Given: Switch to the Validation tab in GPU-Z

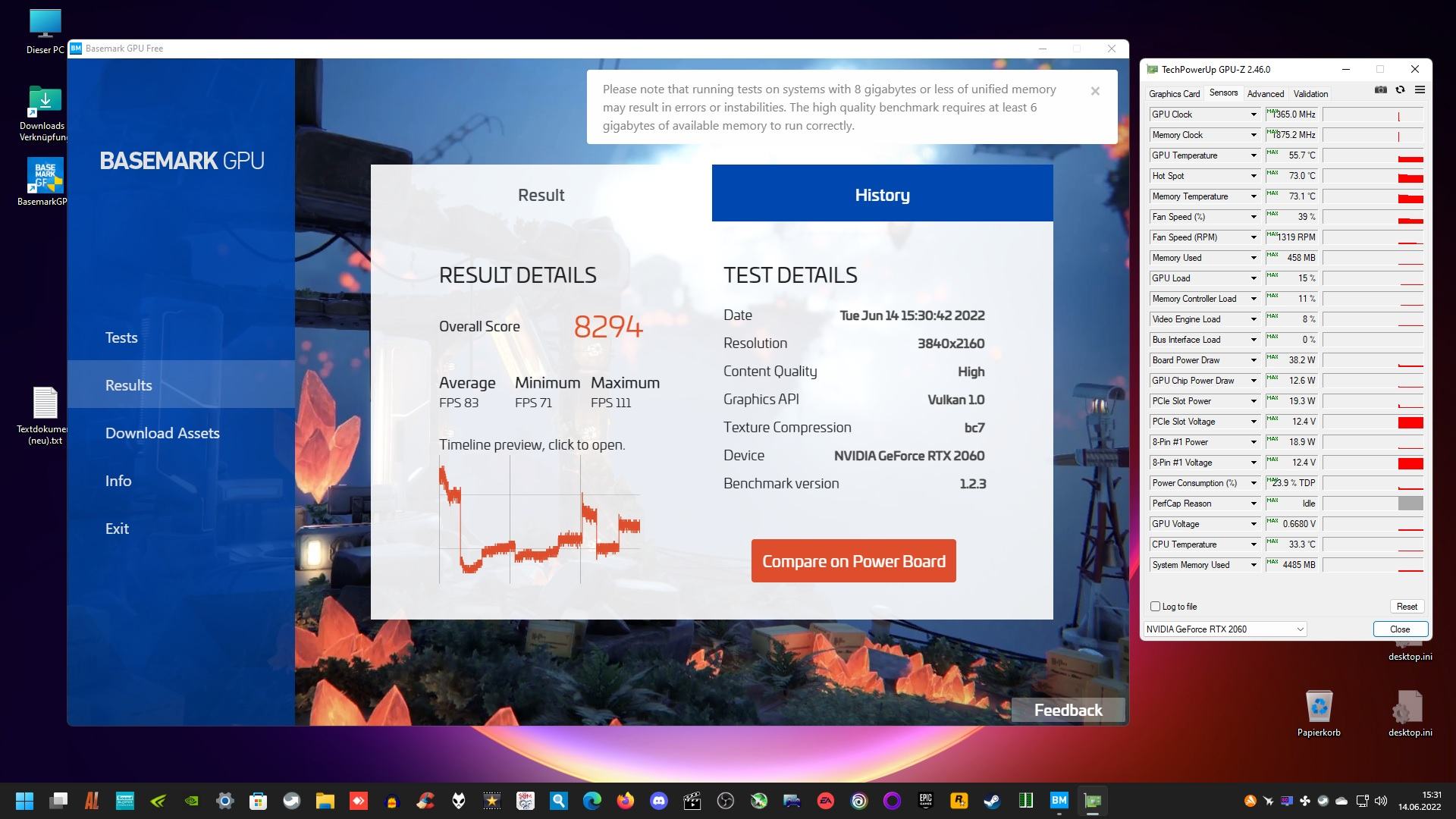Looking at the screenshot, I should click(1310, 94).
